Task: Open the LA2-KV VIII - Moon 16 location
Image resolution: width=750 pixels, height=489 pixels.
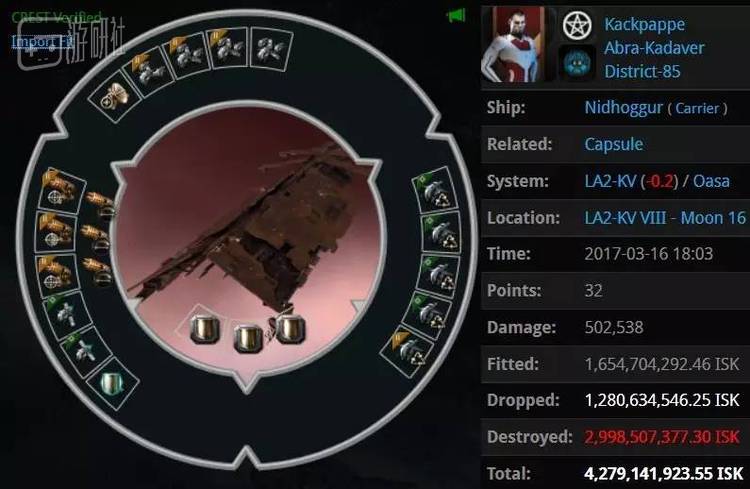Action: tap(664, 218)
